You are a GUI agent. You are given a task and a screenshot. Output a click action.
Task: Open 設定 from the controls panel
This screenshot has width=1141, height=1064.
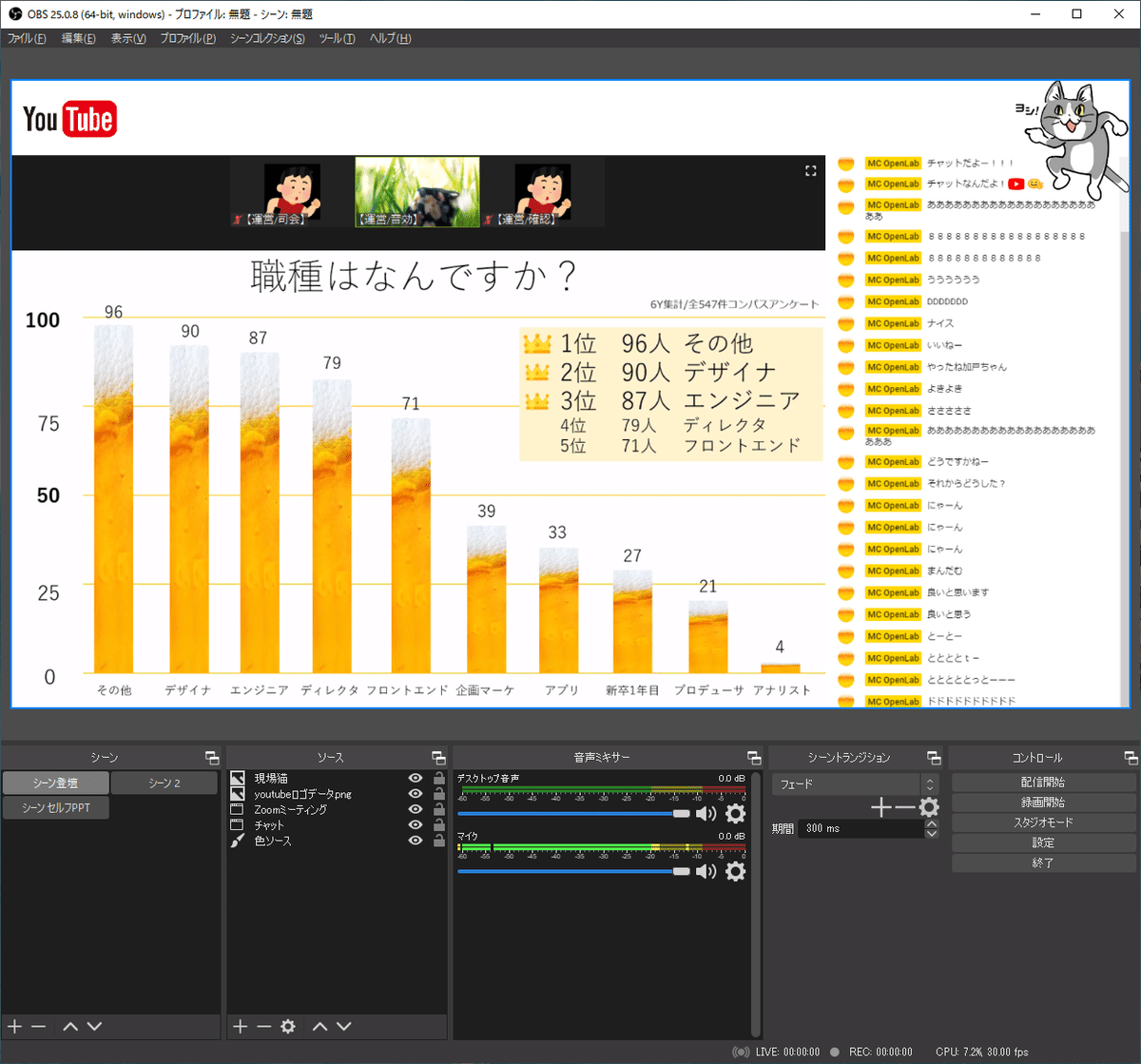coord(1042,842)
